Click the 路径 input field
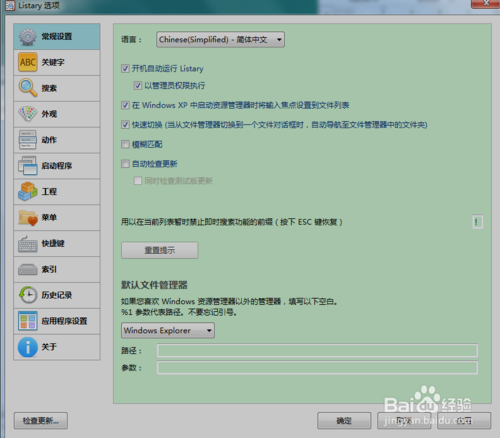The image size is (500, 438). [x=317, y=351]
